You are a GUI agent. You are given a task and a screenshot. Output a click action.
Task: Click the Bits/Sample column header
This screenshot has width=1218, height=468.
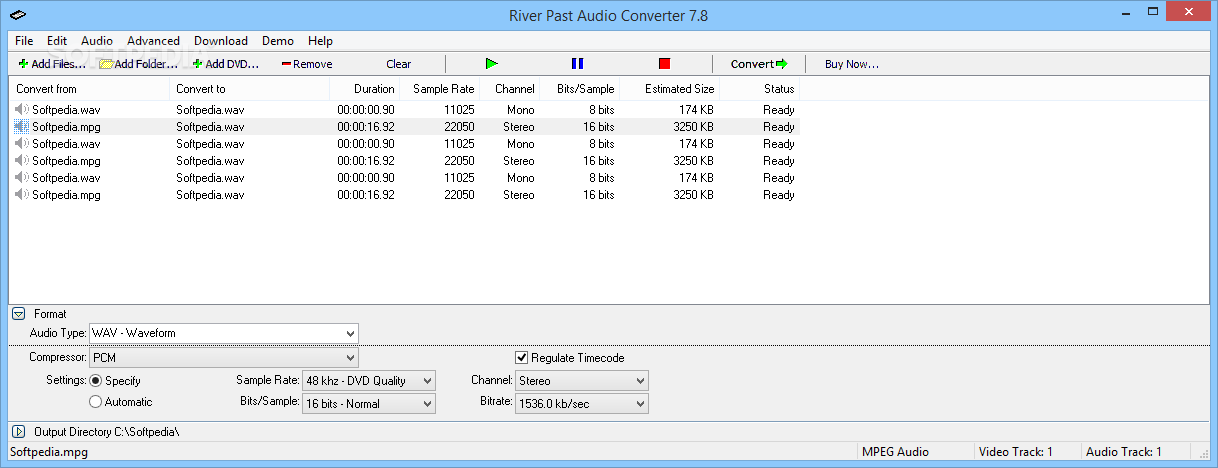(x=579, y=89)
